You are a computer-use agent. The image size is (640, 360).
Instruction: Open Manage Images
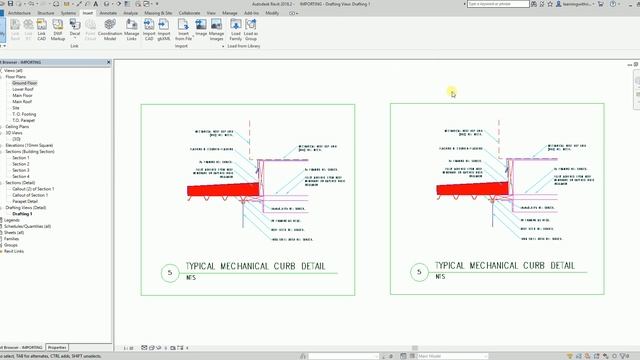(x=216, y=30)
